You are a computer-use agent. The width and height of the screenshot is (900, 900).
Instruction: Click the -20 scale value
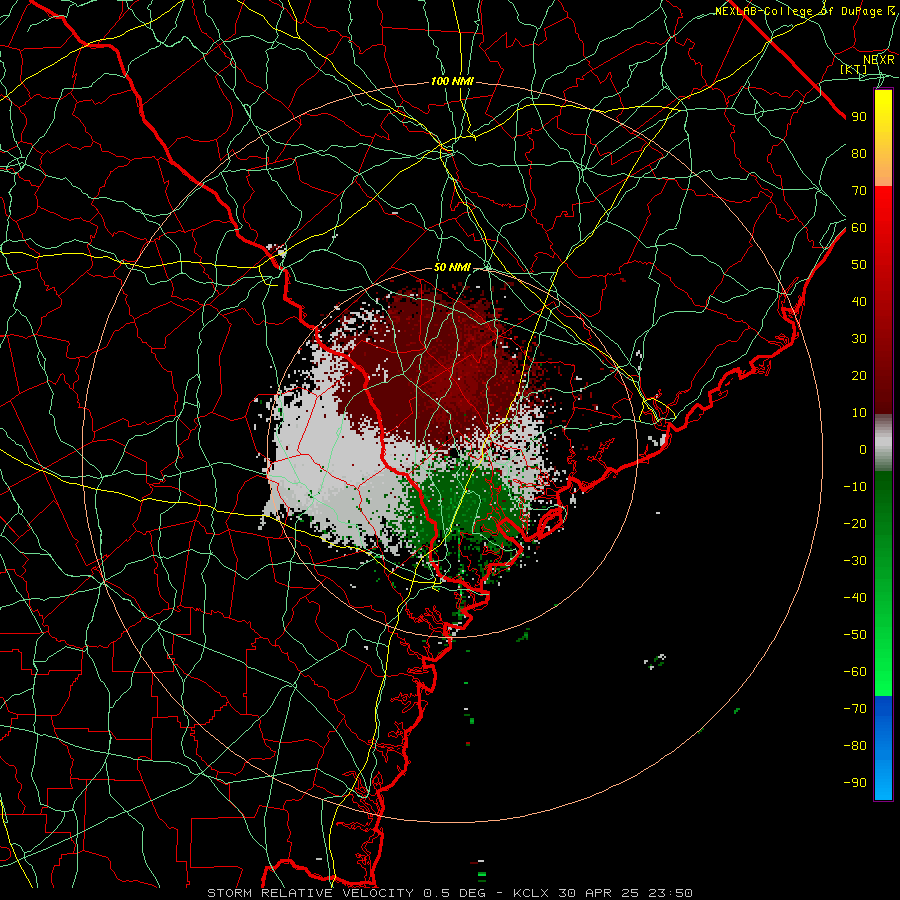click(855, 523)
